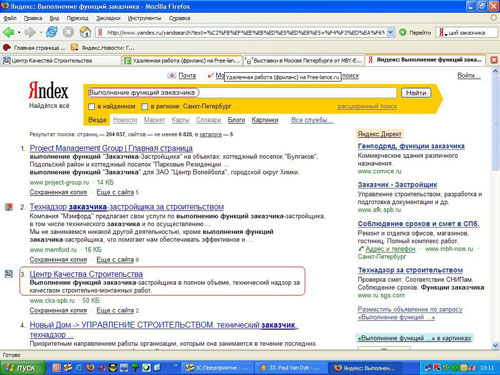This screenshot has width=500, height=375.
Task: Reload the page with refresh icon
Action: pyautogui.click(x=52, y=32)
